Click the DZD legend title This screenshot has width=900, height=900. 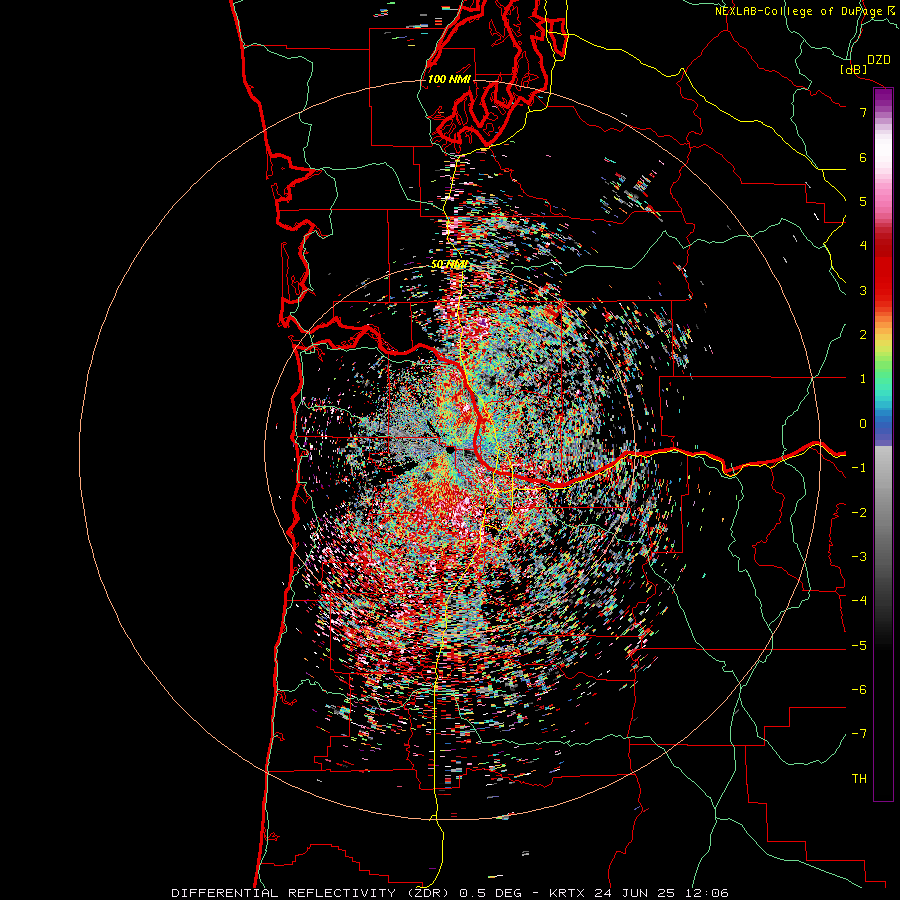(879, 60)
